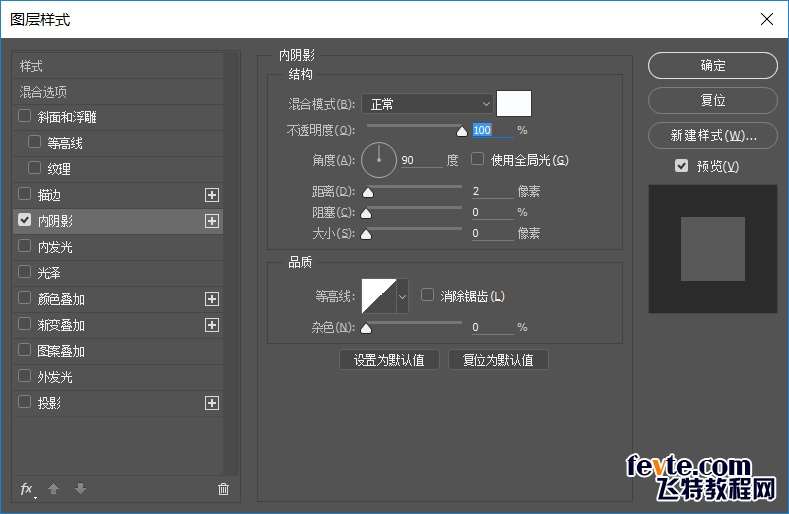Click the delete effect trash icon
Image resolution: width=789 pixels, height=514 pixels.
pos(223,488)
